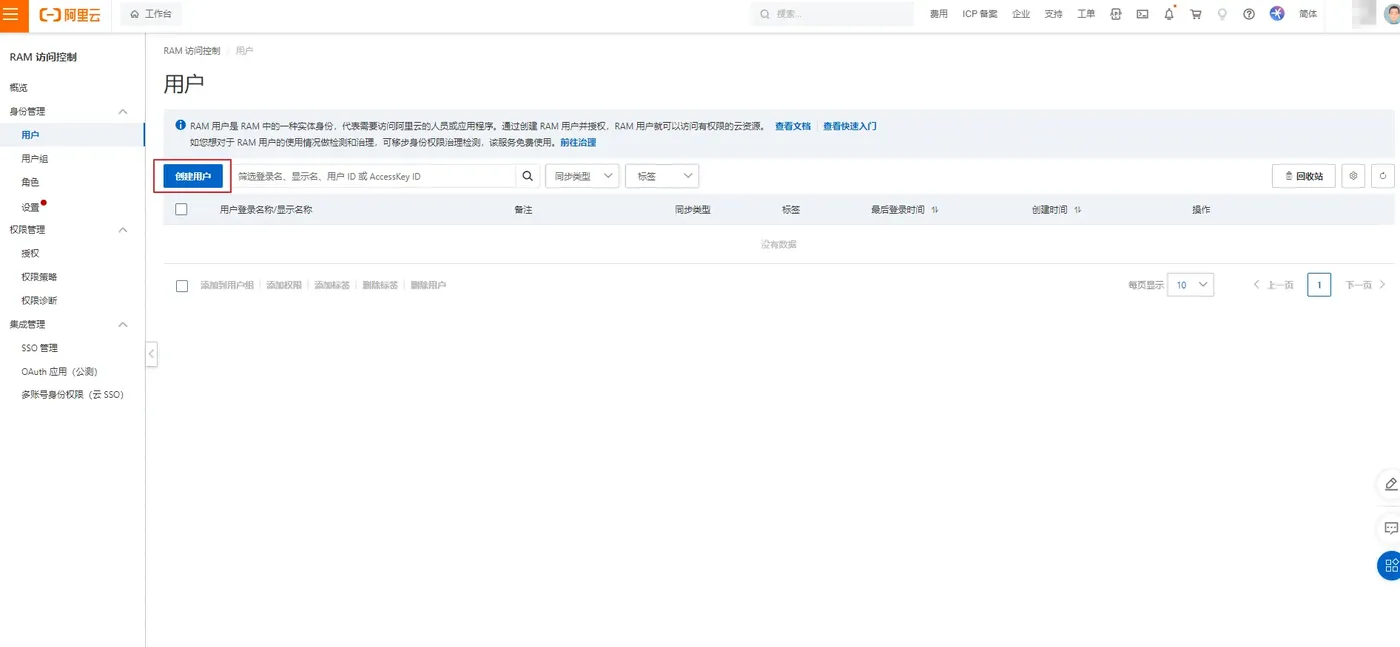This screenshot has height=647, width=1400.
Task: Open 查看文档 documentation link
Action: click(793, 127)
